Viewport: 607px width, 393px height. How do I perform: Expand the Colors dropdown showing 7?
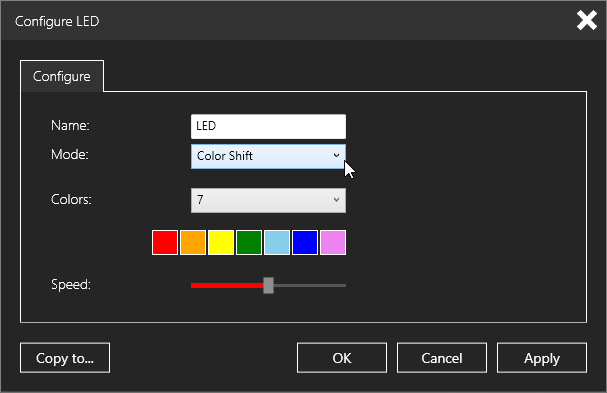268,200
